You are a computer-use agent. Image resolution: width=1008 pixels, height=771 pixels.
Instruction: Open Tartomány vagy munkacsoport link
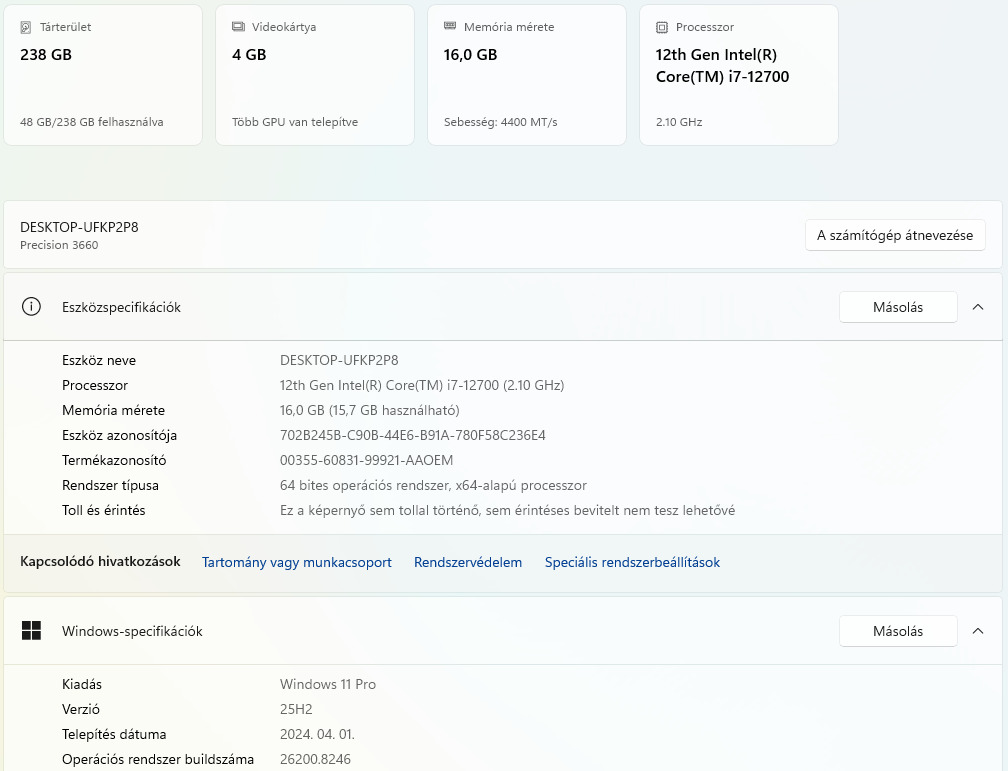297,562
